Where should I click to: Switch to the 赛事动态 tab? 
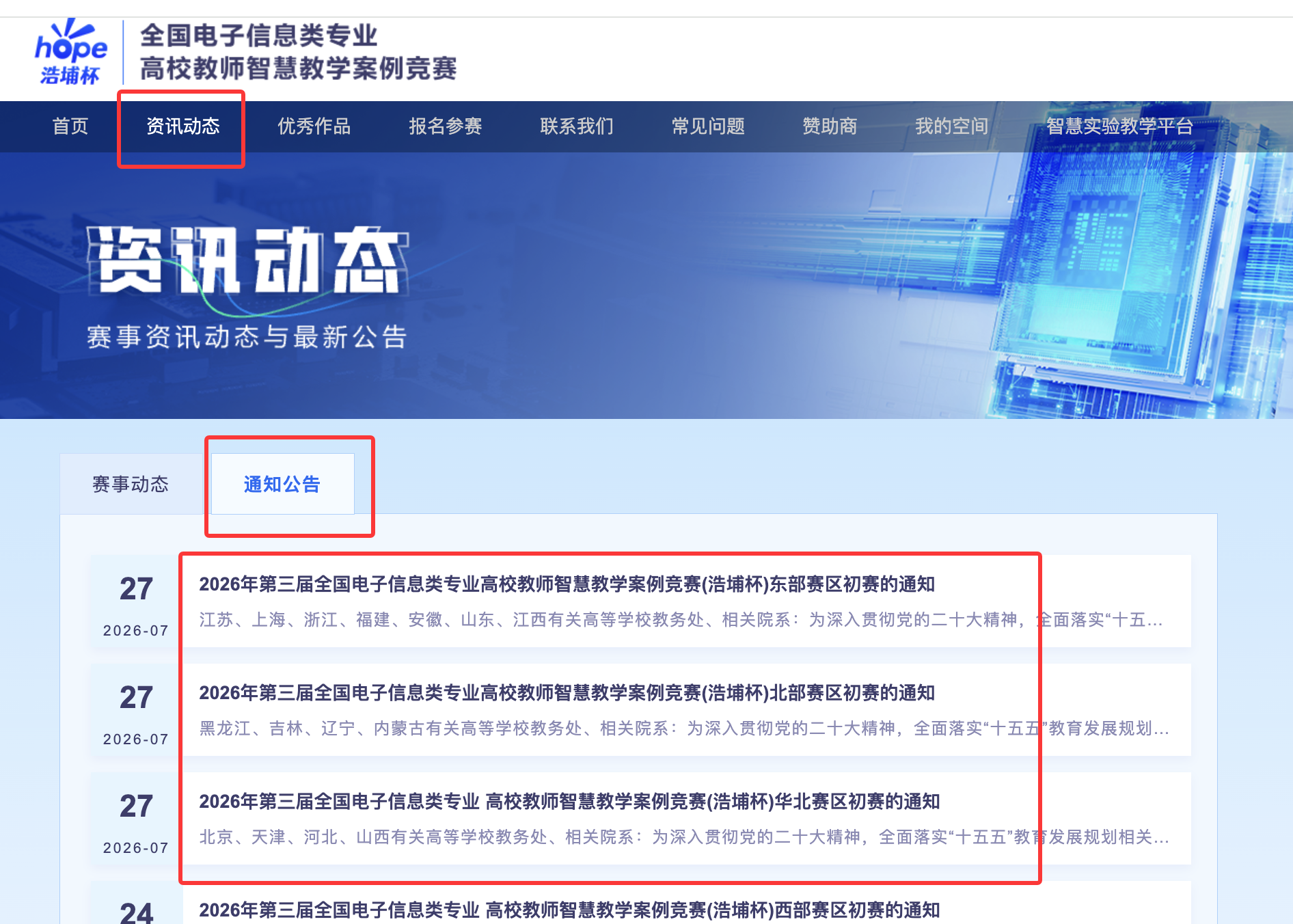pyautogui.click(x=131, y=485)
